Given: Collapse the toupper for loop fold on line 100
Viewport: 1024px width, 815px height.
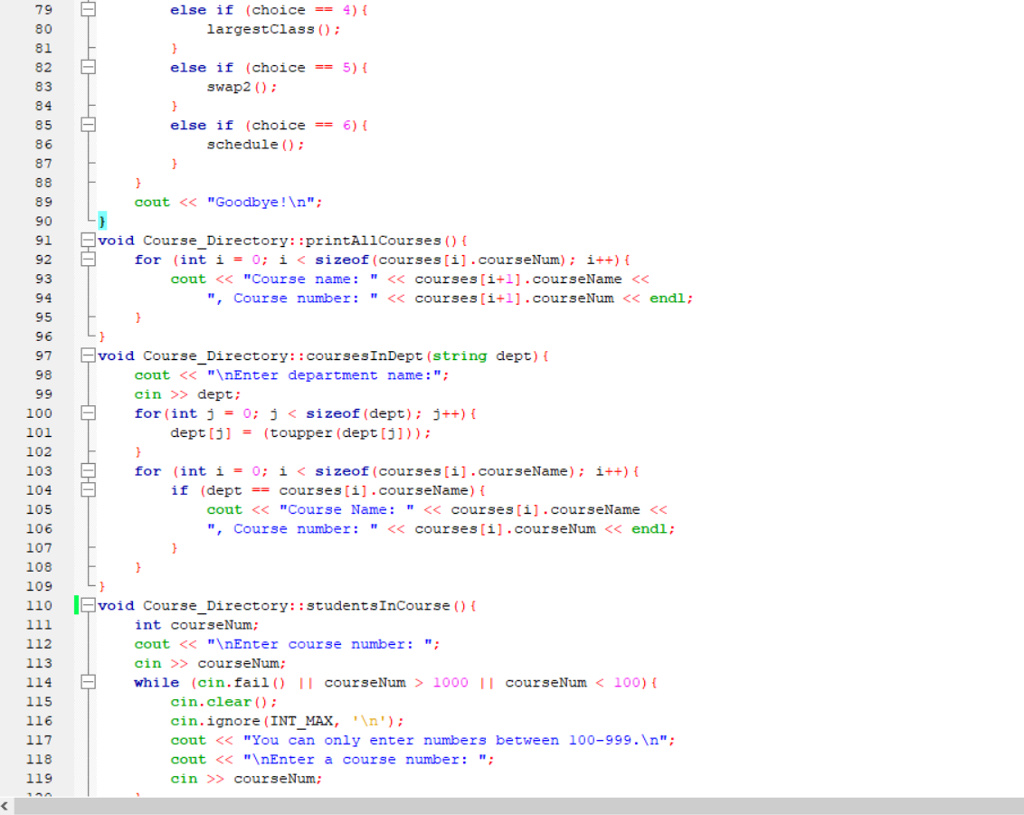Looking at the screenshot, I should (88, 413).
